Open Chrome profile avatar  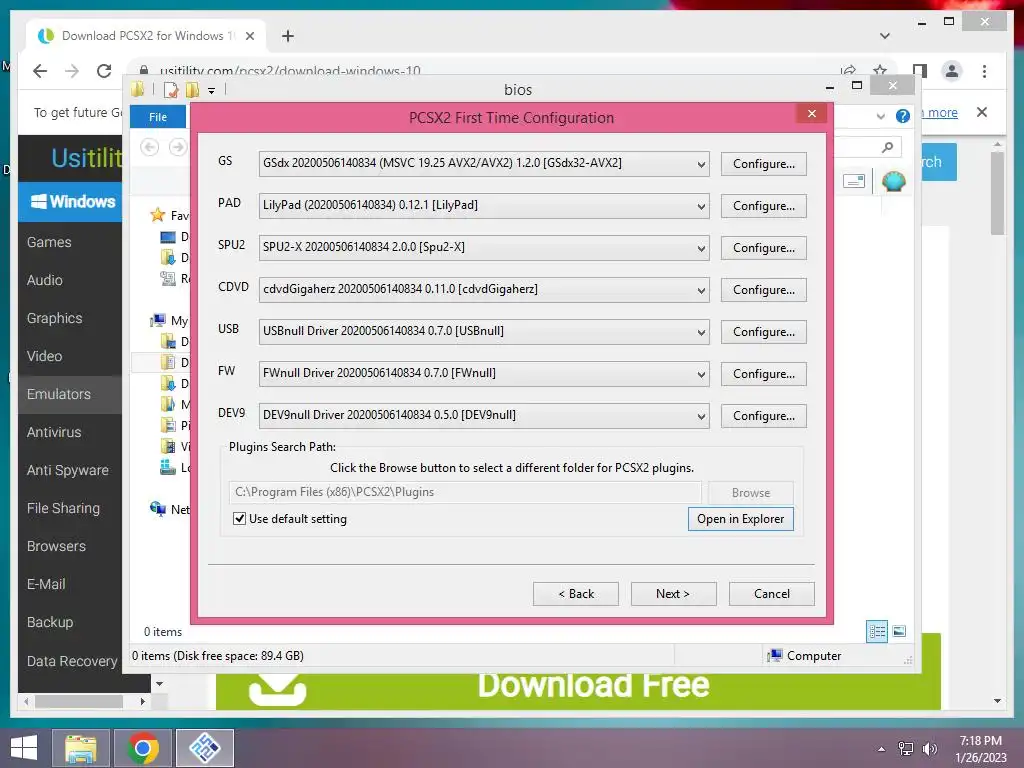[952, 71]
